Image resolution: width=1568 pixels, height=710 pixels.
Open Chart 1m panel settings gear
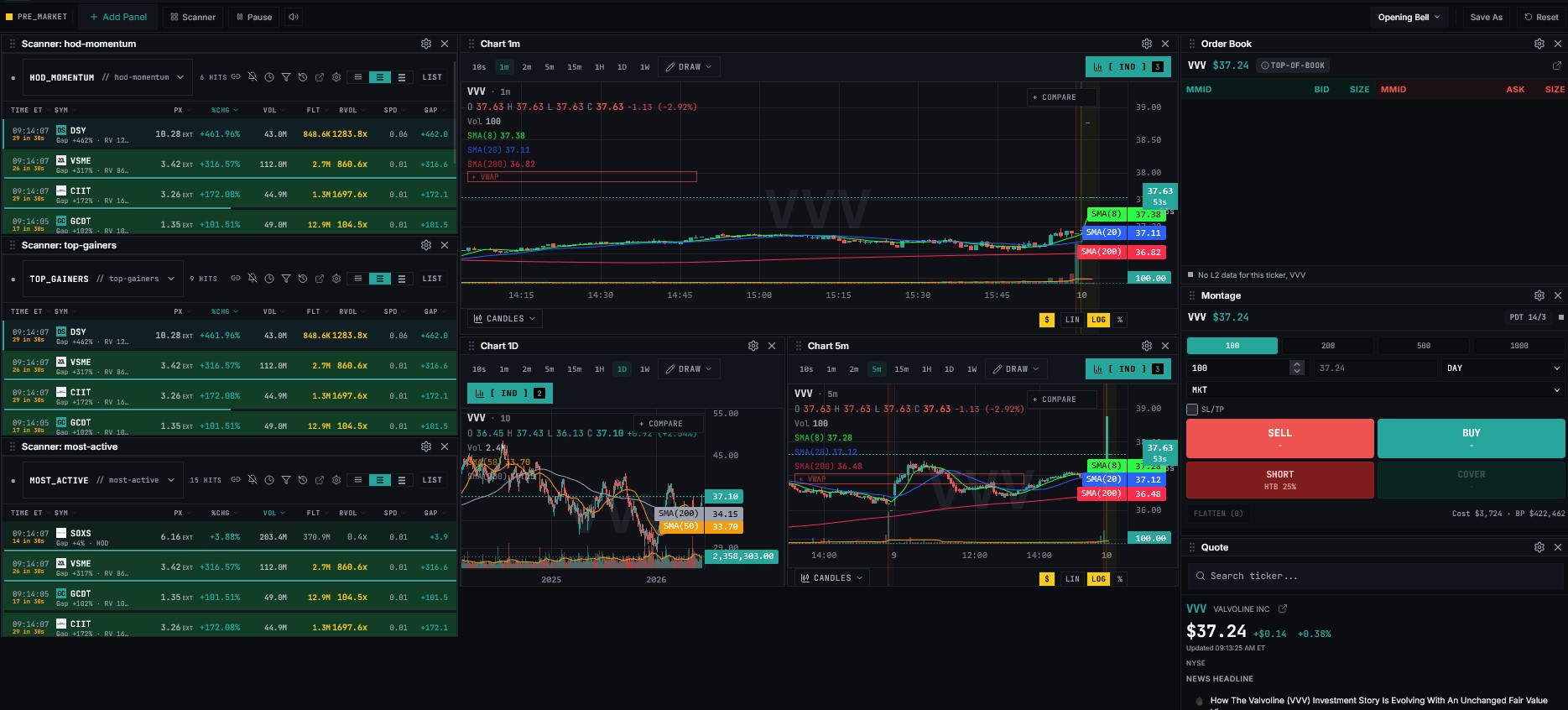pos(1147,44)
